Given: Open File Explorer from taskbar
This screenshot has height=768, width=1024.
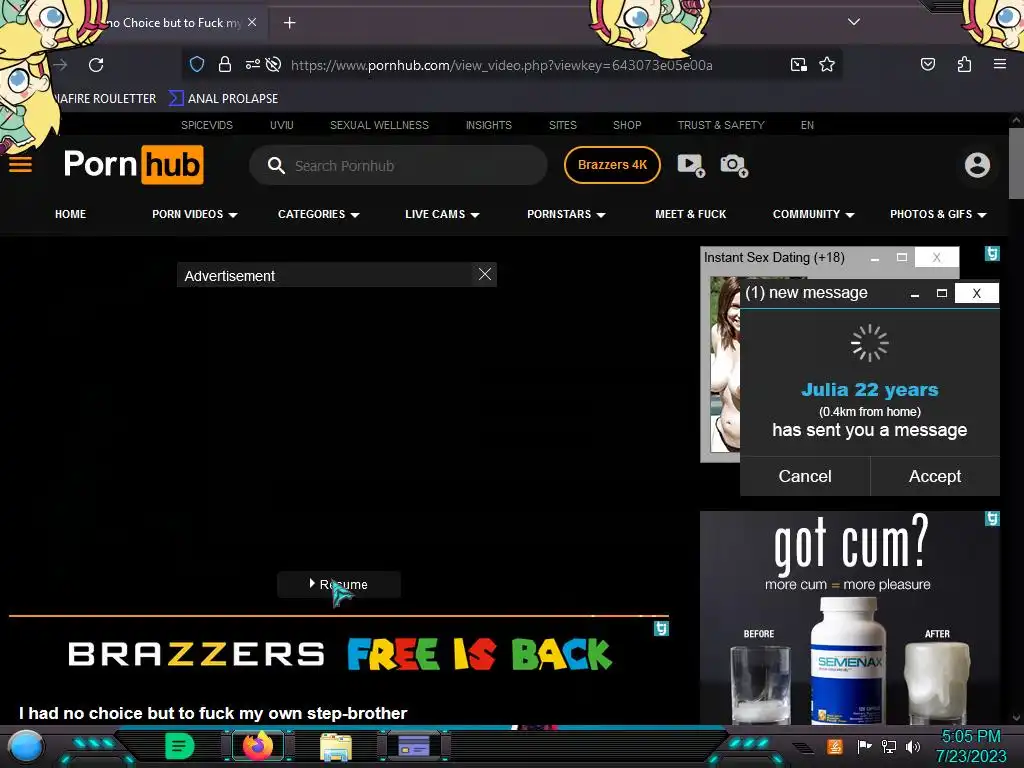Looking at the screenshot, I should coord(336,747).
